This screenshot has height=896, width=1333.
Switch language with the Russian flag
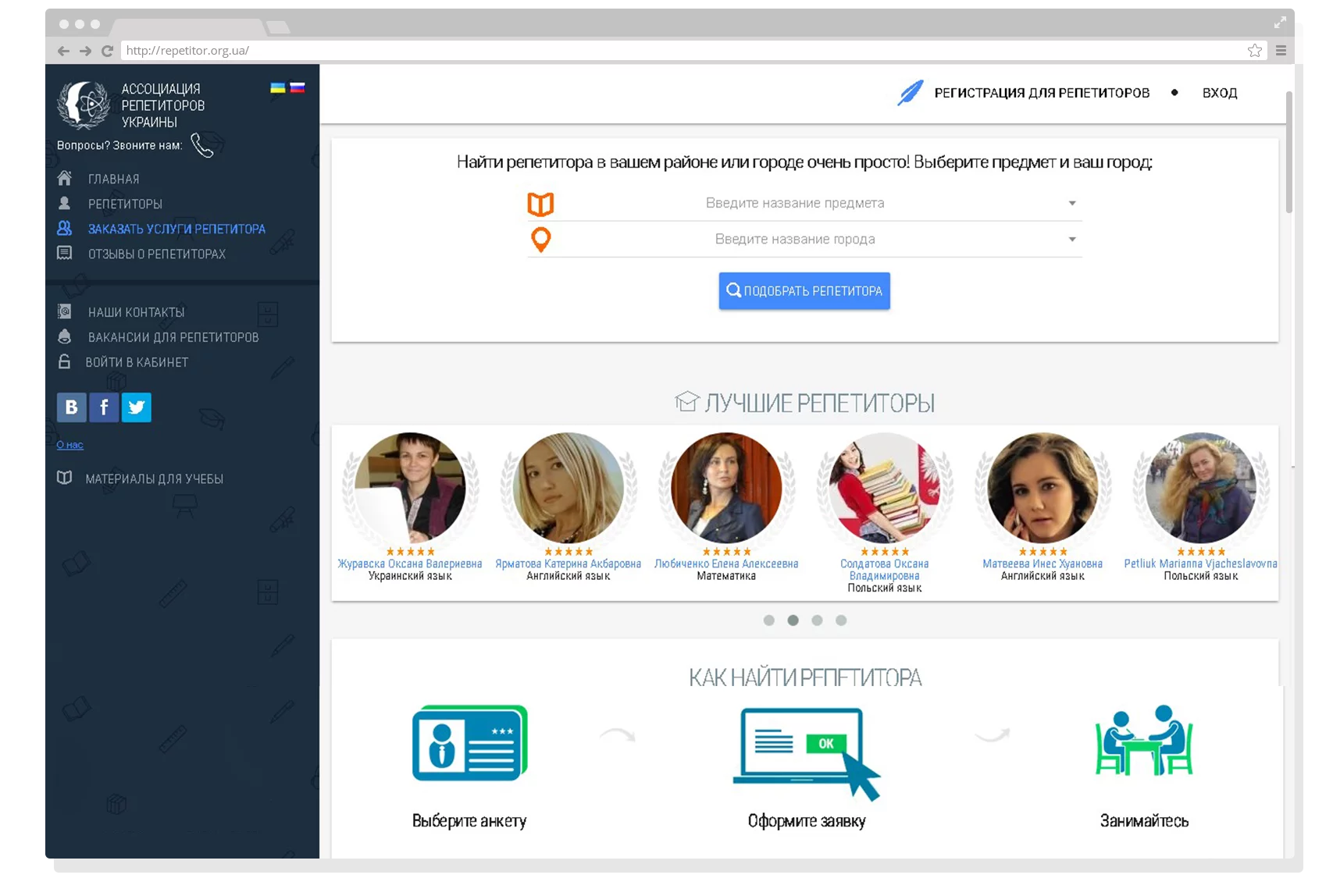click(x=298, y=87)
